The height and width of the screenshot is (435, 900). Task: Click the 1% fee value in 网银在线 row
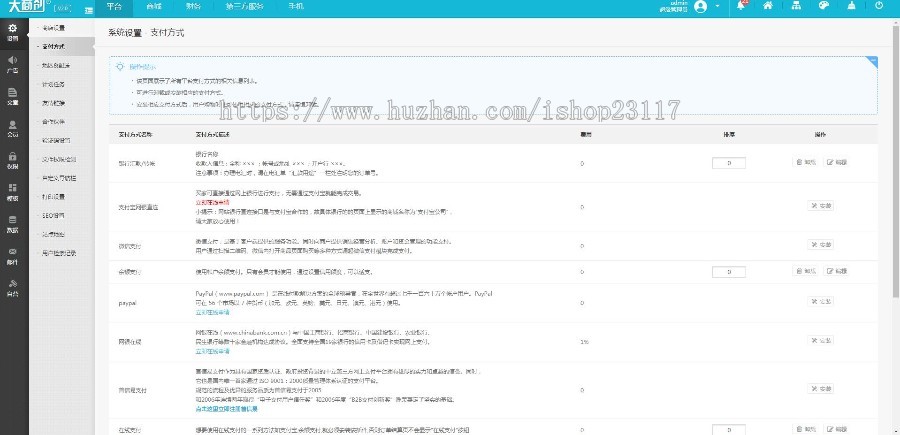point(584,342)
